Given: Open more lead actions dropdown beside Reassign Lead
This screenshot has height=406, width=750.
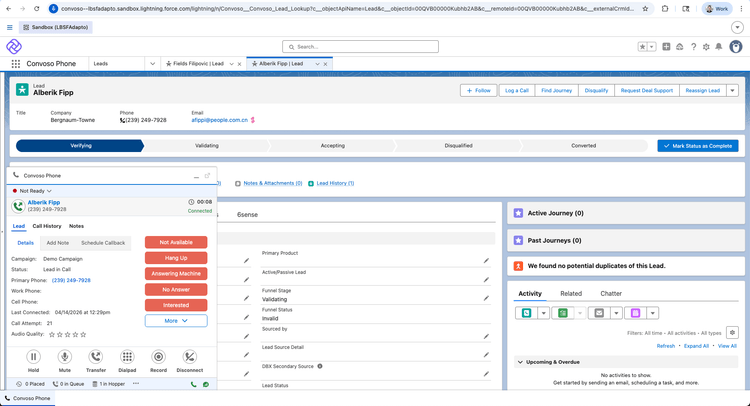Looking at the screenshot, I should [x=732, y=90].
